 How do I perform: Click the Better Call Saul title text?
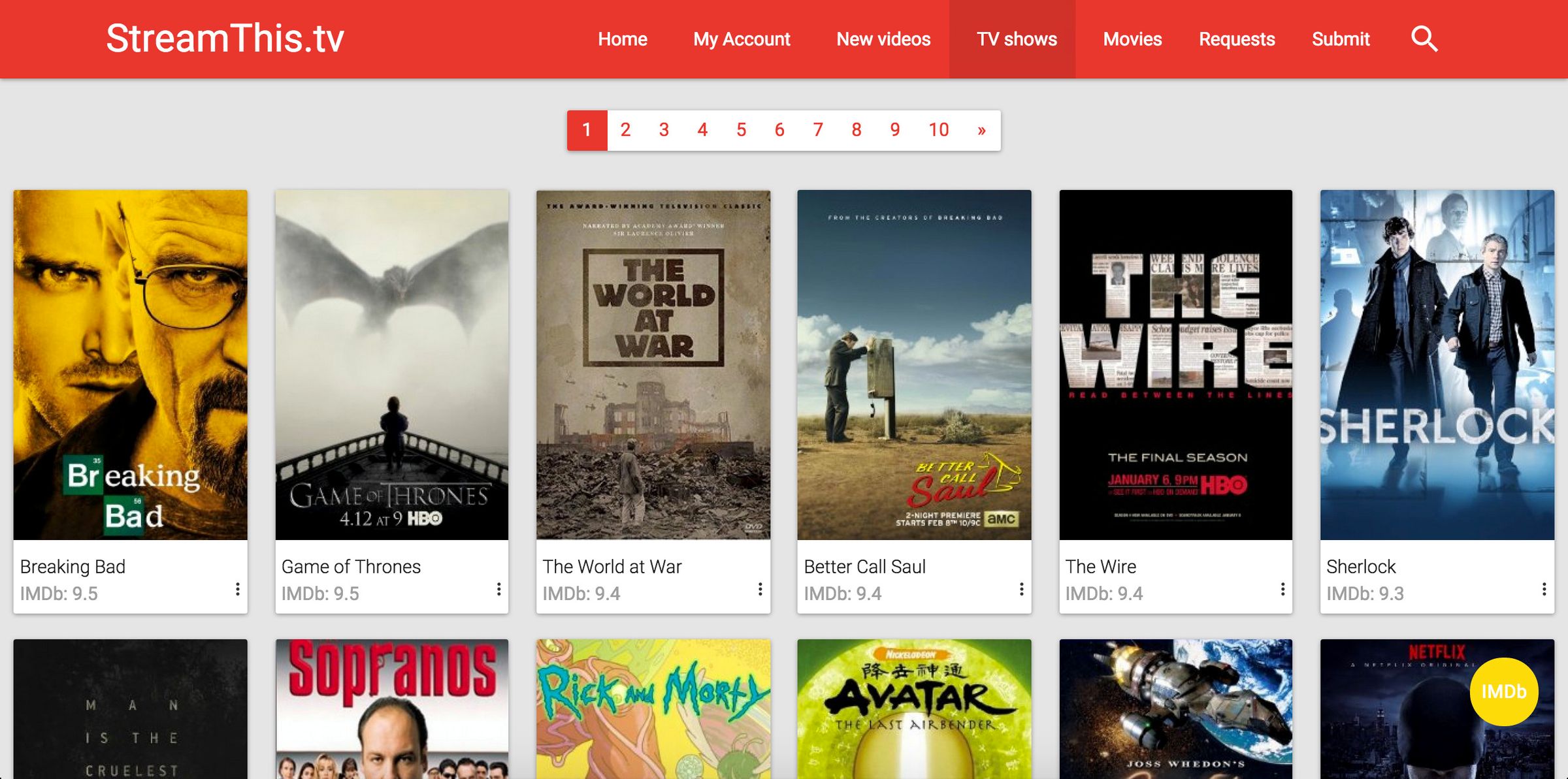[865, 567]
